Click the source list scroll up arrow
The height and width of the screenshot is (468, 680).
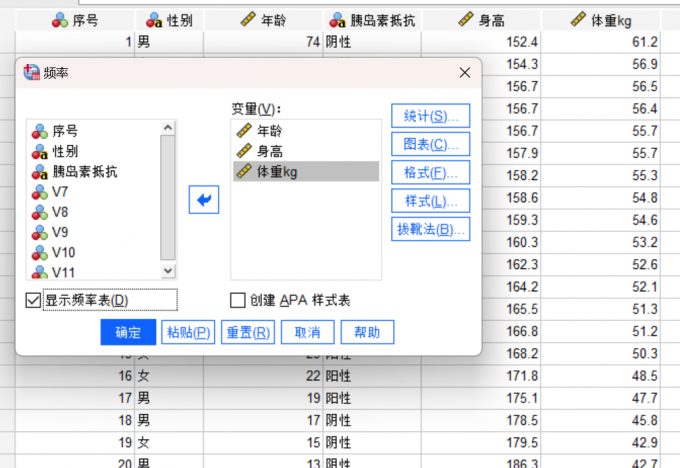pyautogui.click(x=168, y=128)
